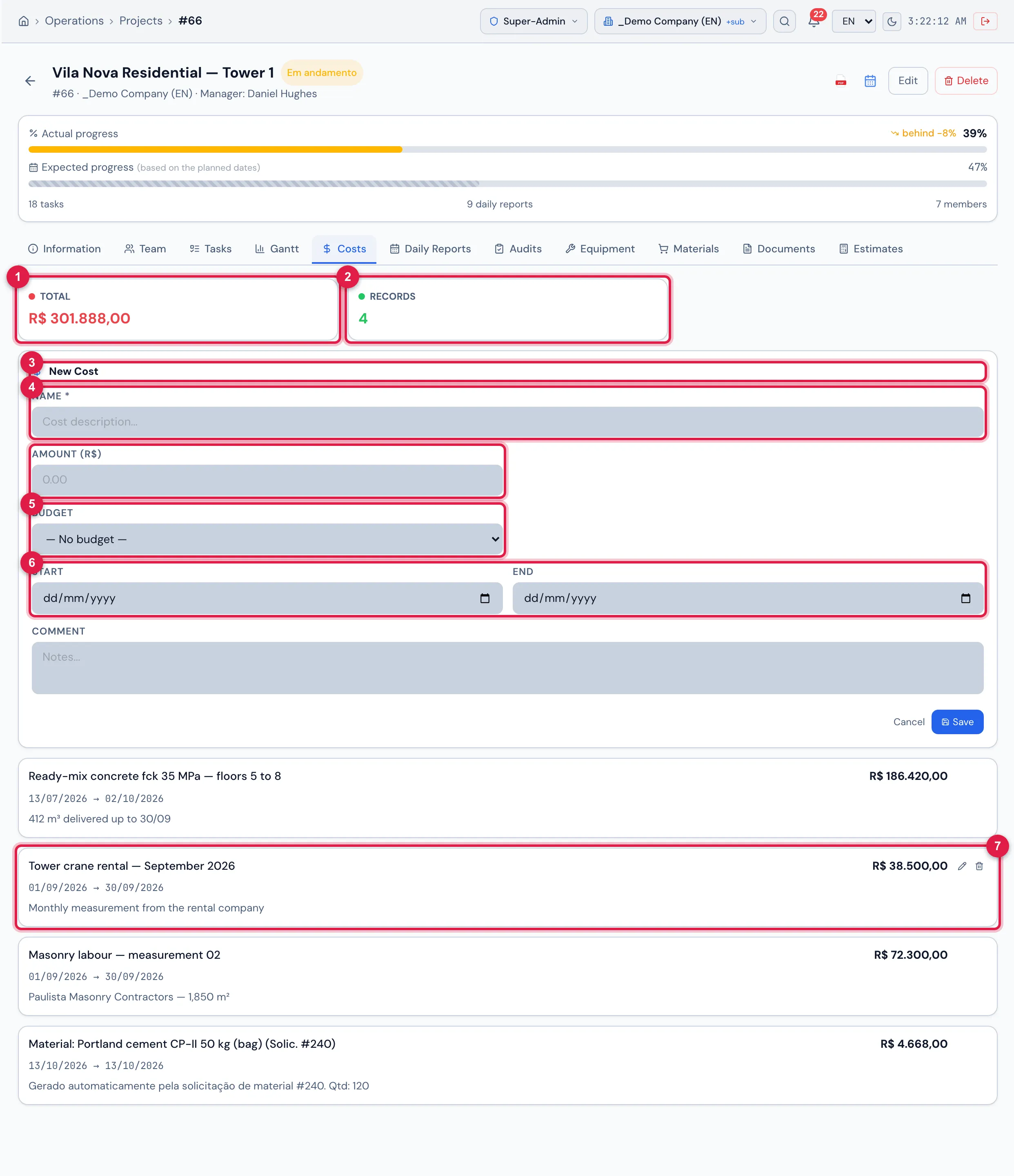1014x1176 pixels.
Task: Delete Tower crane rental via trash icon
Action: pos(979,866)
